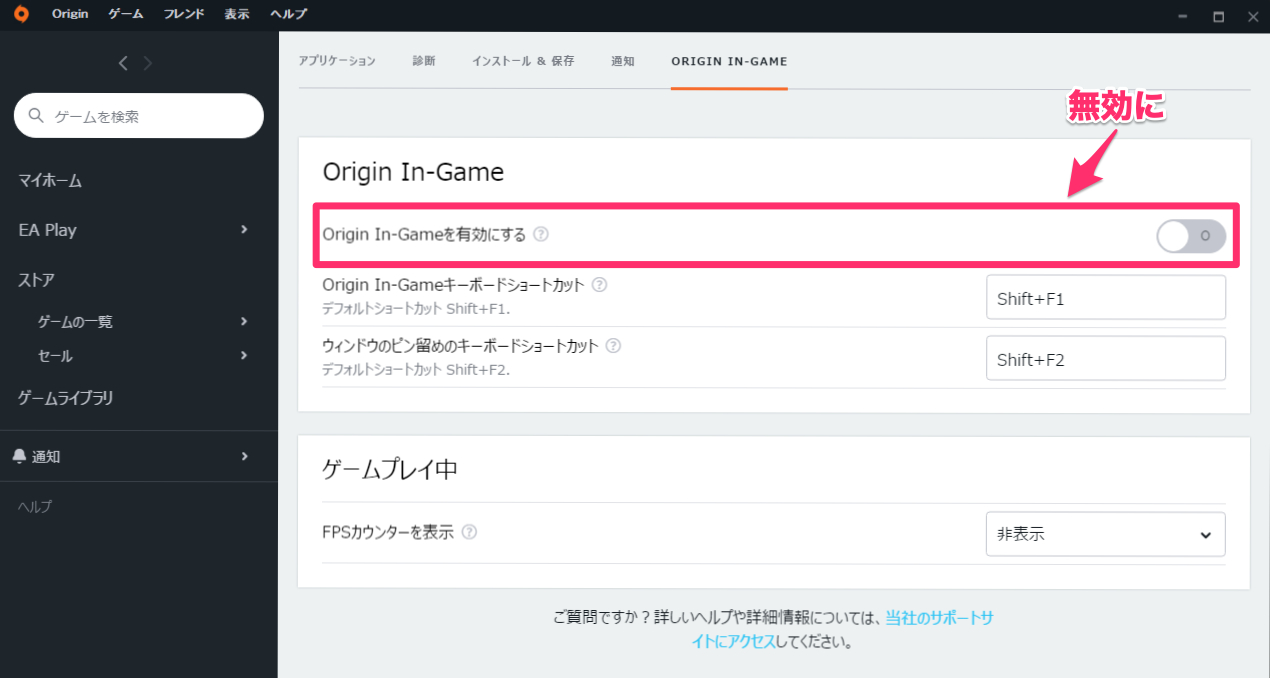Expand the EA Play sidebar chevron
The height and width of the screenshot is (678, 1270).
tap(245, 230)
